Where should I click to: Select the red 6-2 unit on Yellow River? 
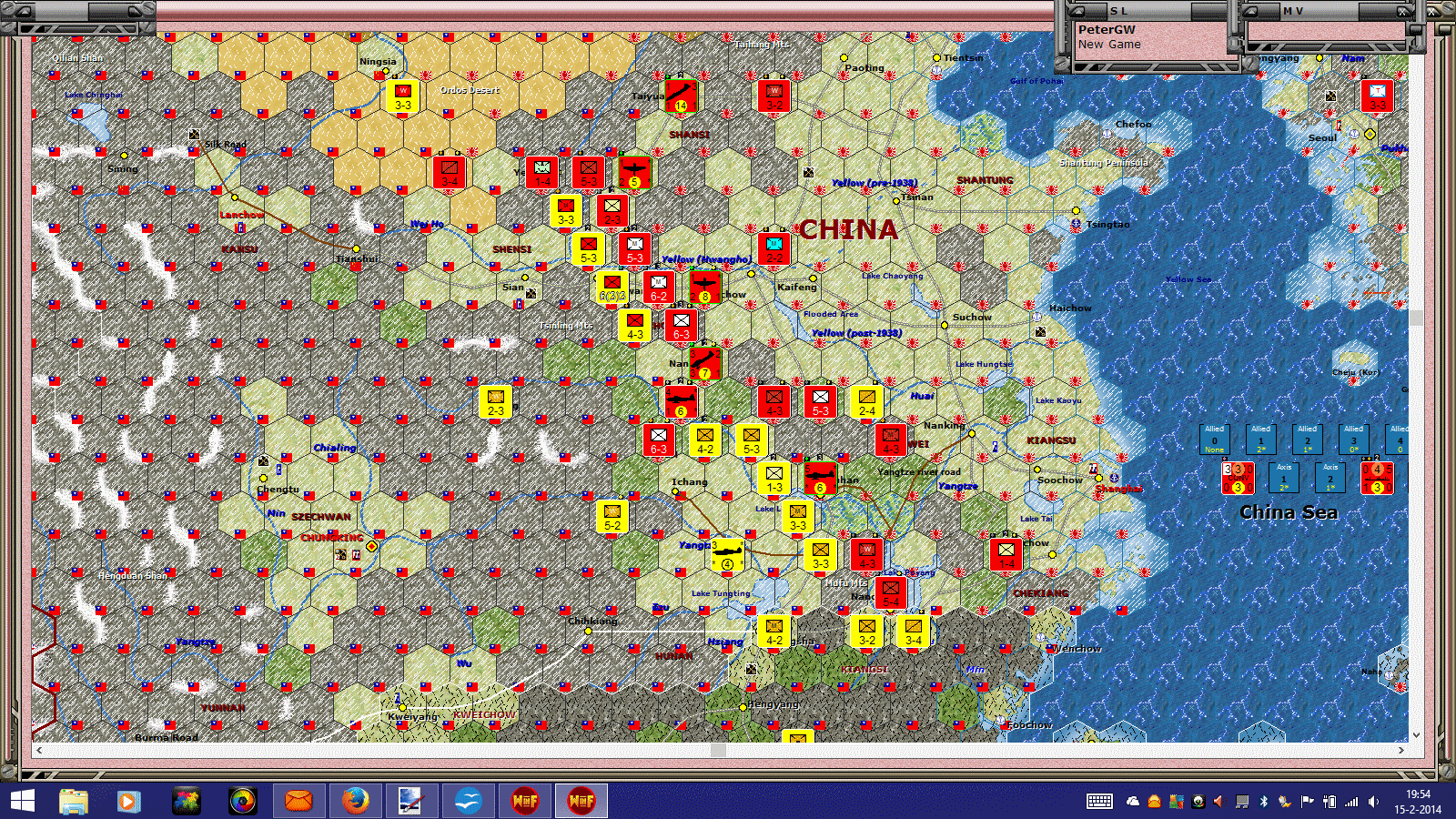pyautogui.click(x=658, y=288)
